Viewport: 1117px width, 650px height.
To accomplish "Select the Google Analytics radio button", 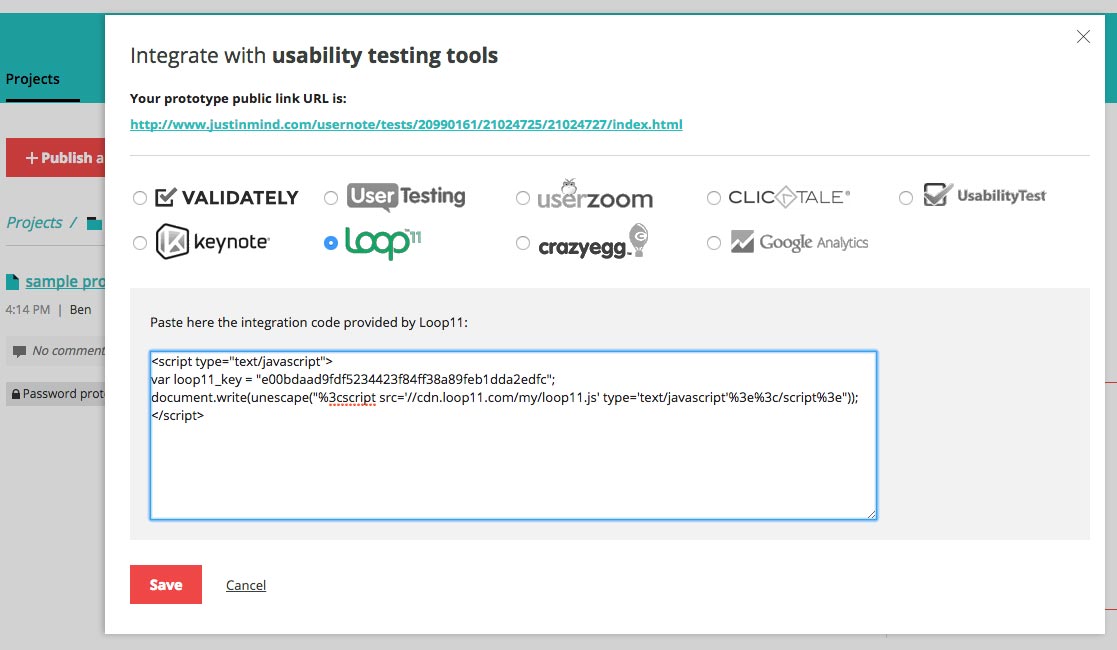I will (x=714, y=243).
